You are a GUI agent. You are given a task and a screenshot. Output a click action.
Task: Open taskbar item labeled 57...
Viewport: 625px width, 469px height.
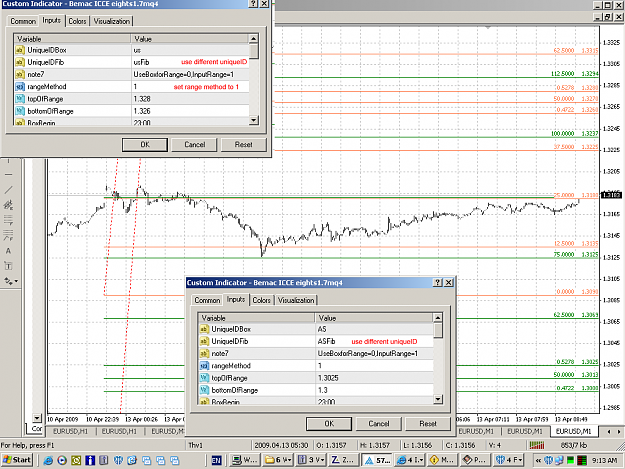coord(377,460)
